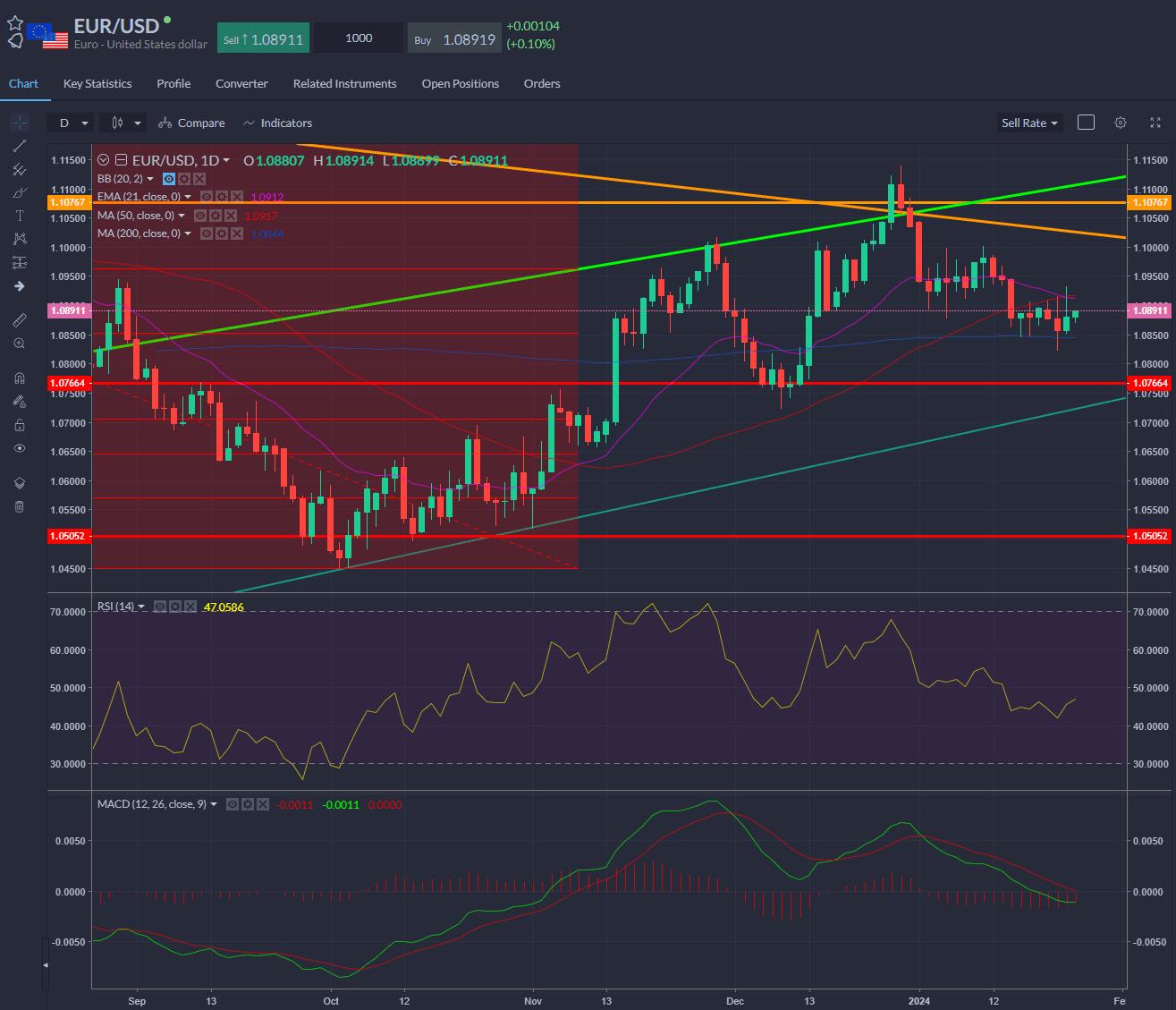Select the pattern drawing tool

(20, 239)
